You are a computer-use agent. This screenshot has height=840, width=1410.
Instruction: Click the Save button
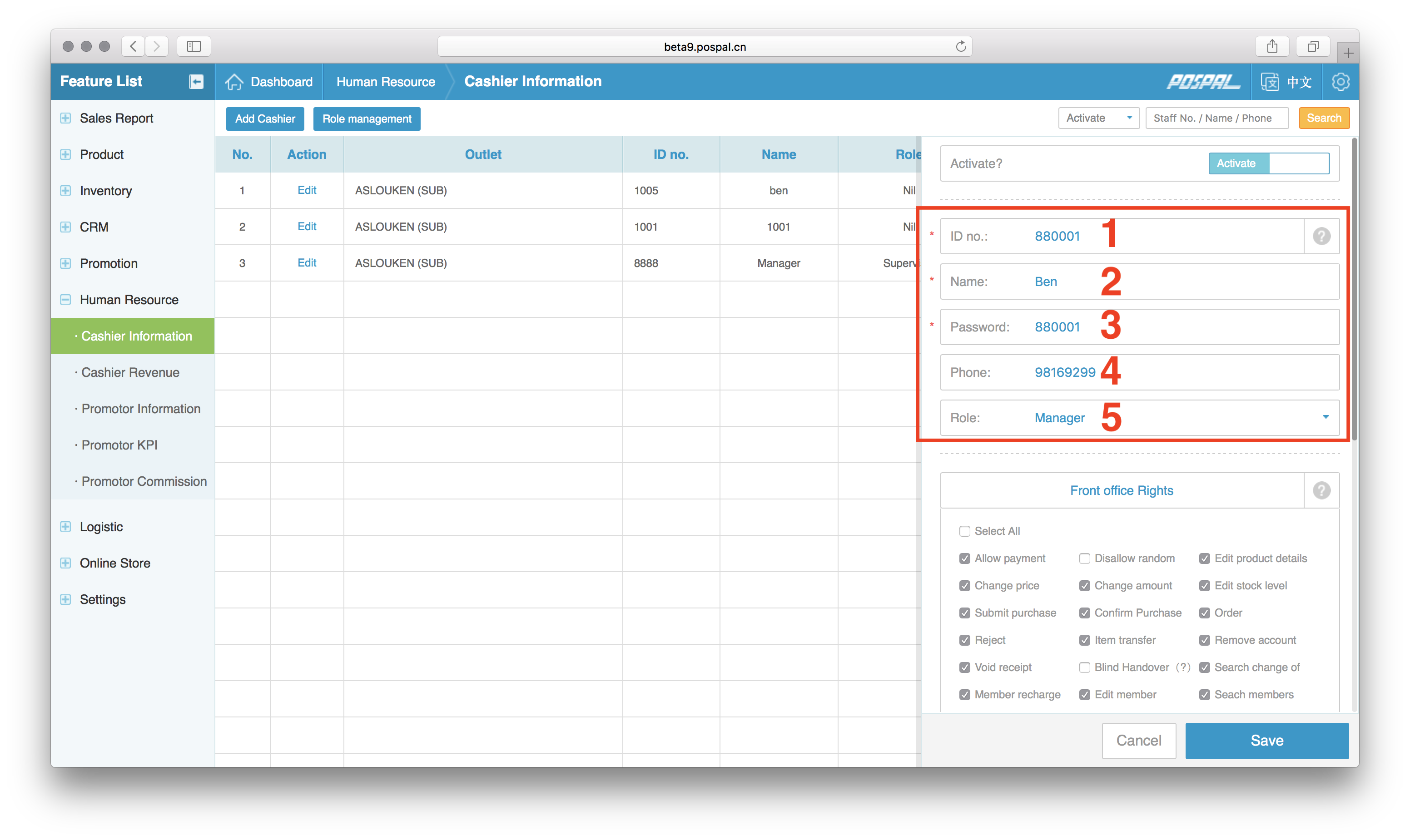(x=1267, y=741)
